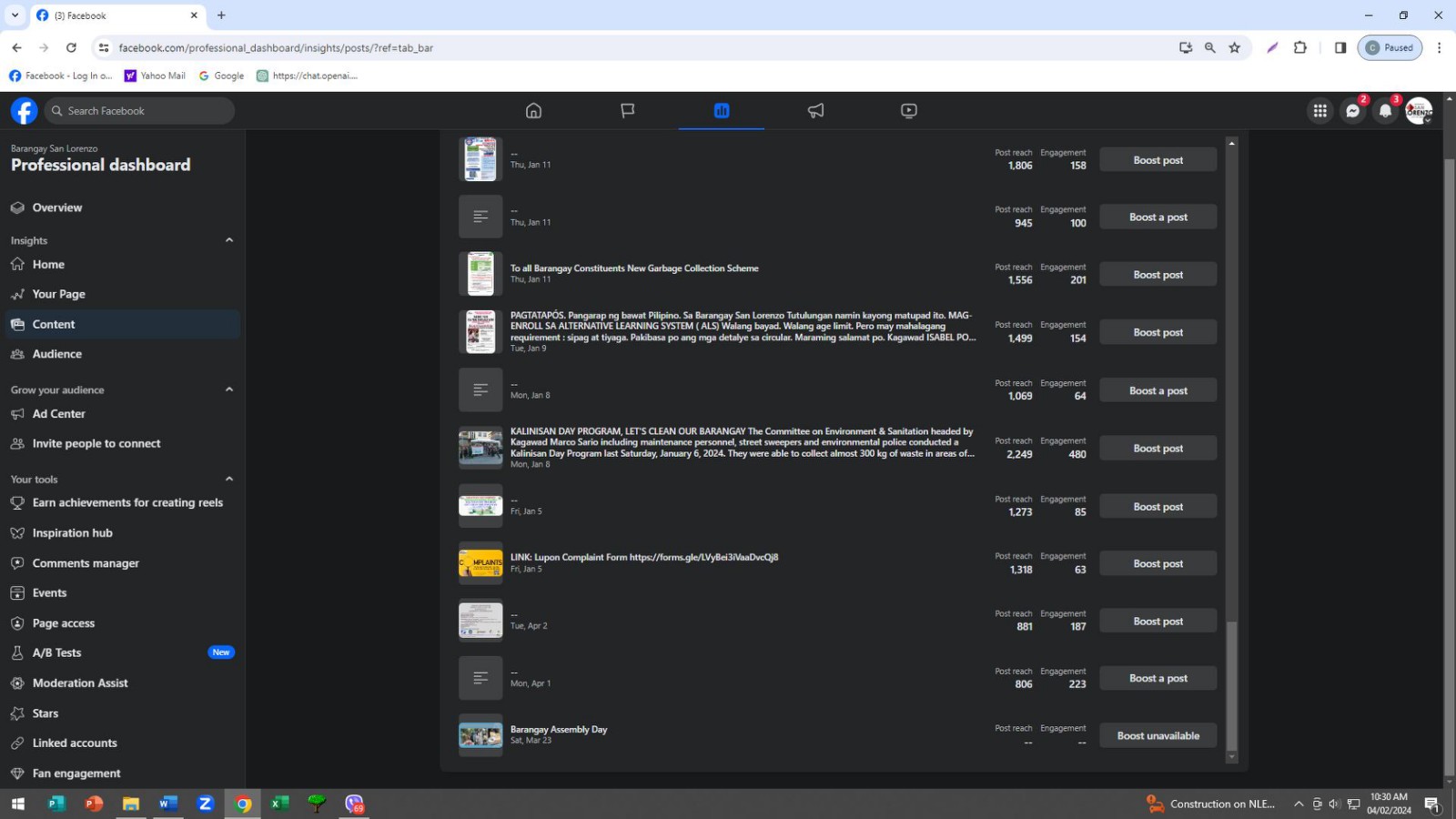The width and height of the screenshot is (1456, 819).
Task: Collapse the Grow your audience section
Action: click(x=229, y=389)
